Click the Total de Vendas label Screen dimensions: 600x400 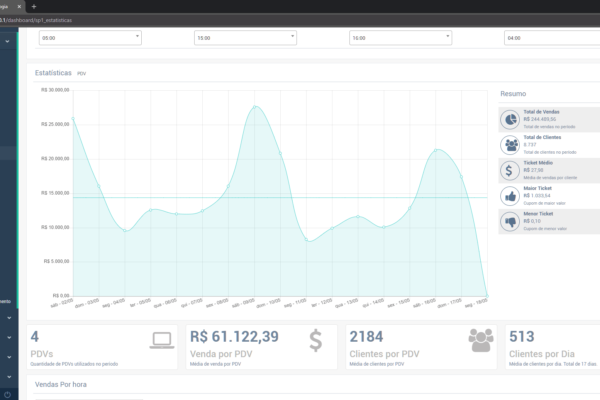pyautogui.click(x=541, y=112)
